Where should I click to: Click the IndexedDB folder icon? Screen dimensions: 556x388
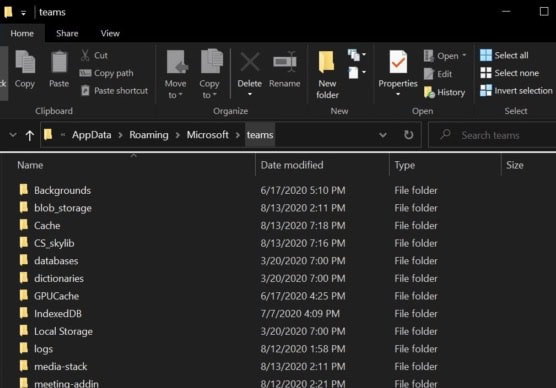pyautogui.click(x=24, y=313)
